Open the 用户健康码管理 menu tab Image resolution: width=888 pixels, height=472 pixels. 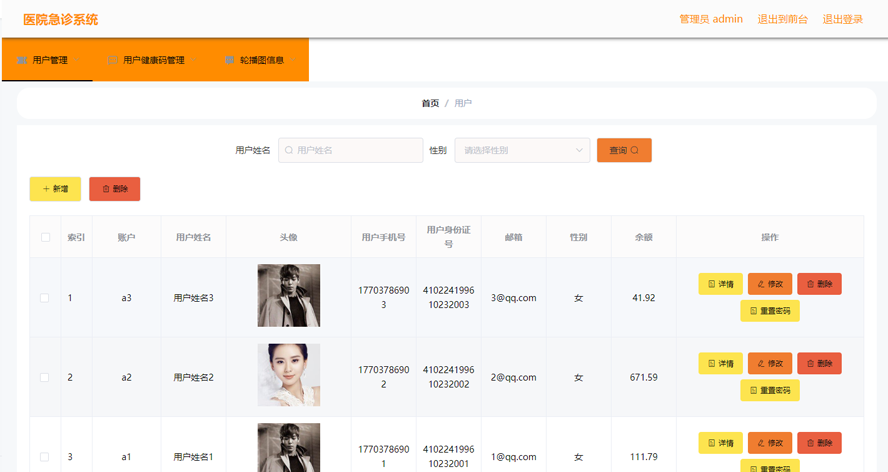152,60
